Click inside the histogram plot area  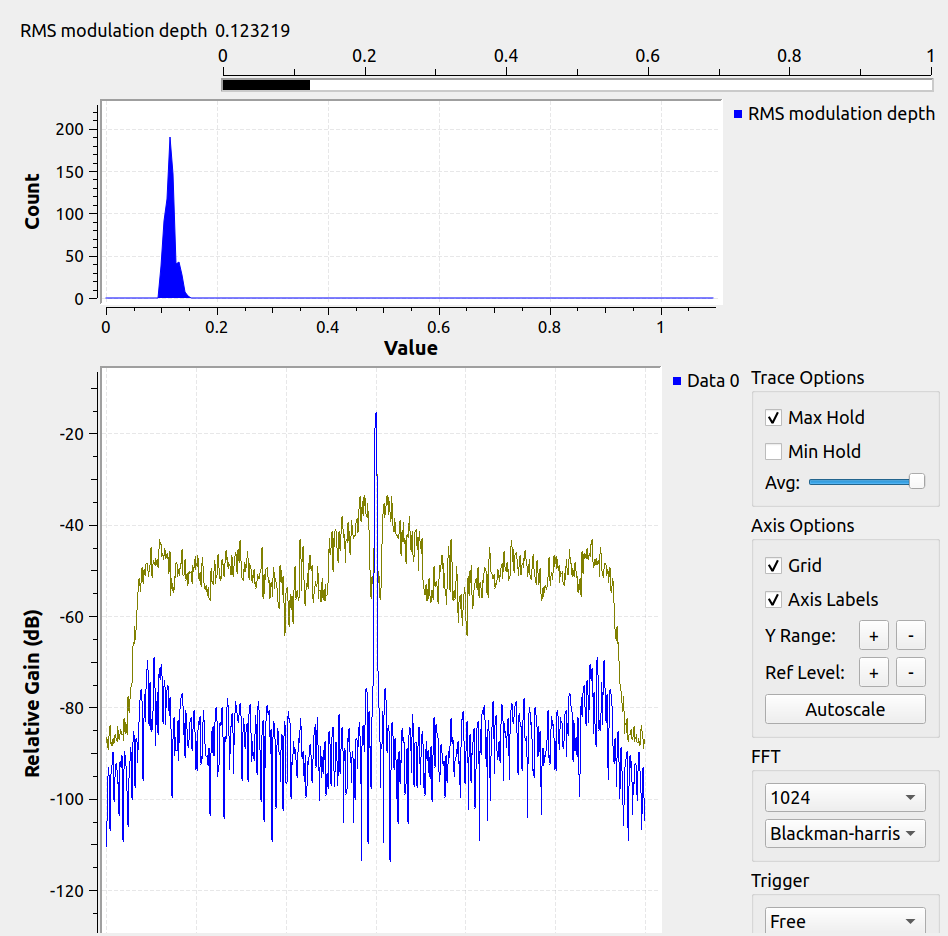tap(400, 200)
